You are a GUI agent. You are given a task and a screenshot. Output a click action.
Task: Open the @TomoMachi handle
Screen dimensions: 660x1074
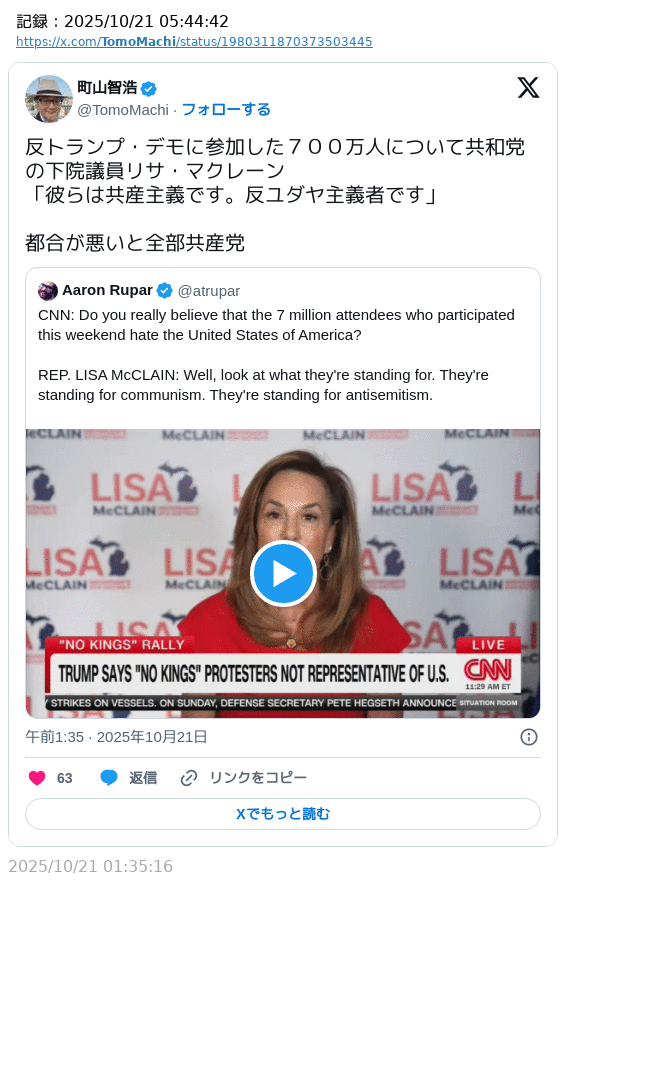(123, 110)
